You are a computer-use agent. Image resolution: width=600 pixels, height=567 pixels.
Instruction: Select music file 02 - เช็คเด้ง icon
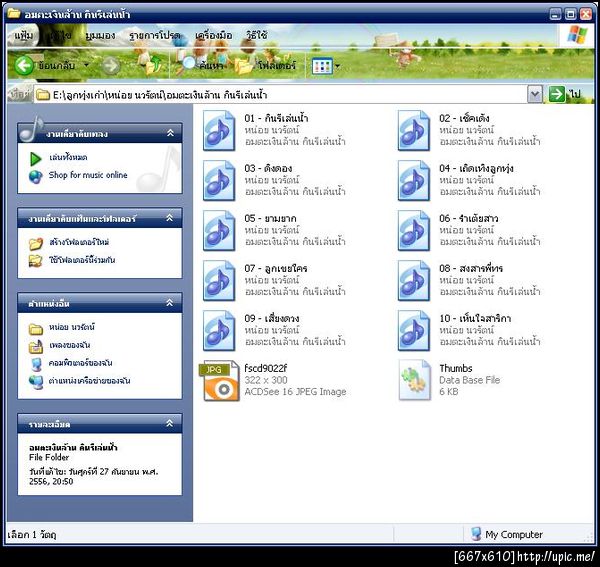point(414,130)
